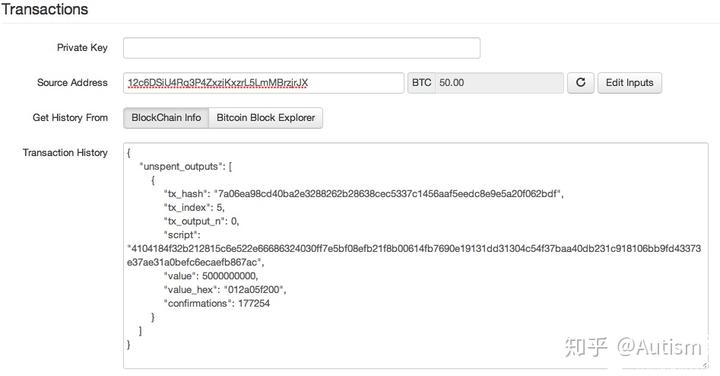Click the script hex string starting with 4104184f32b
The height and width of the screenshot is (376, 720).
[x=414, y=255]
